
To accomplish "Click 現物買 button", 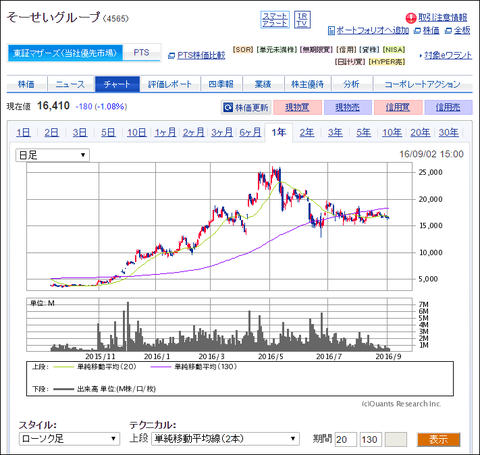I will tap(297, 107).
